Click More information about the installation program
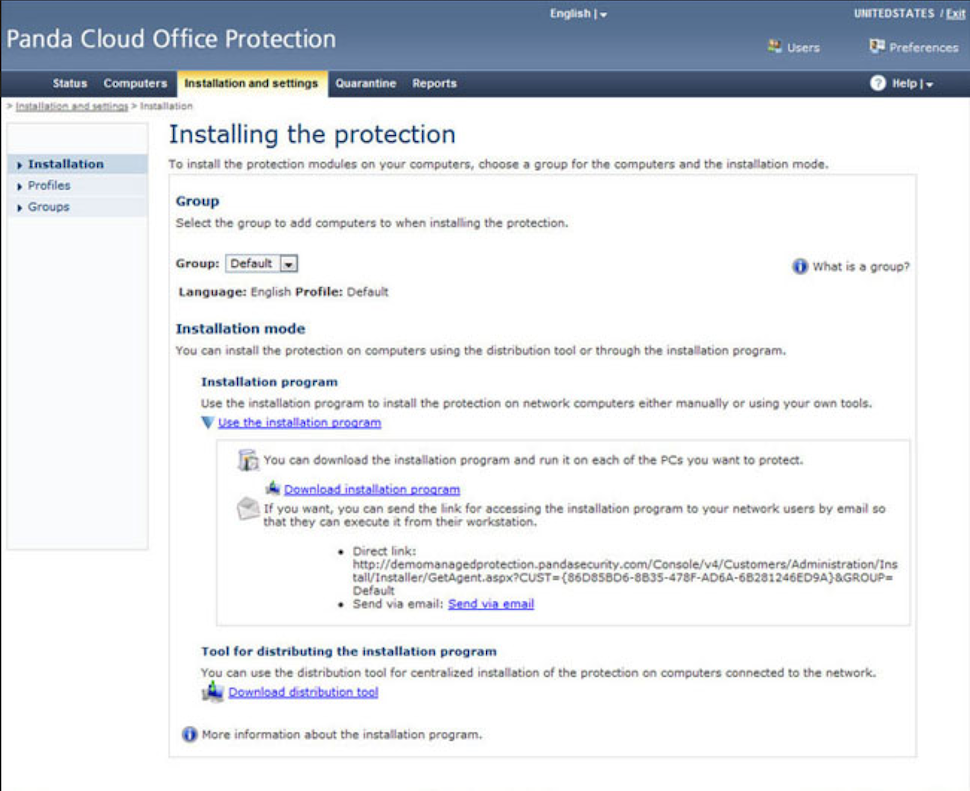This screenshot has height=791, width=970. [341, 735]
